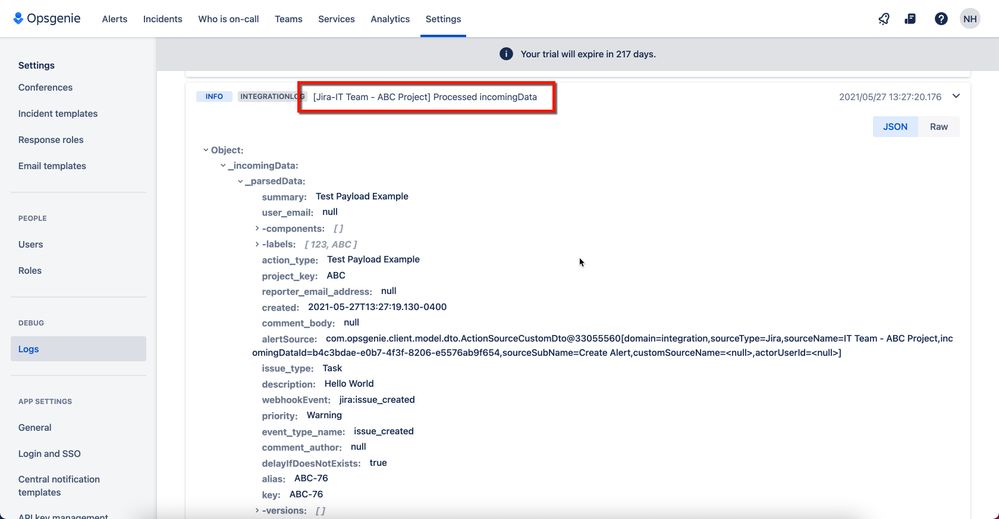Image resolution: width=999 pixels, height=519 pixels.
Task: Open General app settings
Action: coord(35,427)
